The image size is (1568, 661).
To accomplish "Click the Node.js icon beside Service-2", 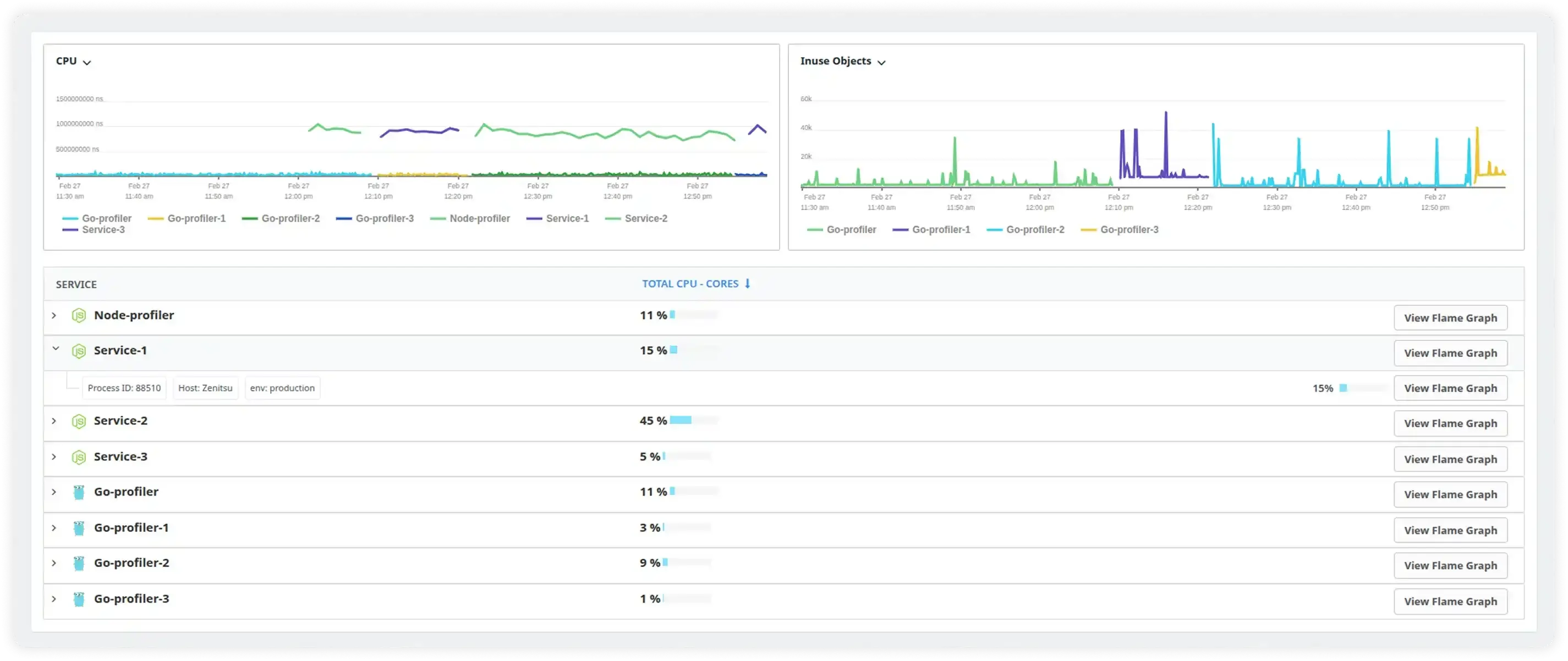I will point(79,421).
